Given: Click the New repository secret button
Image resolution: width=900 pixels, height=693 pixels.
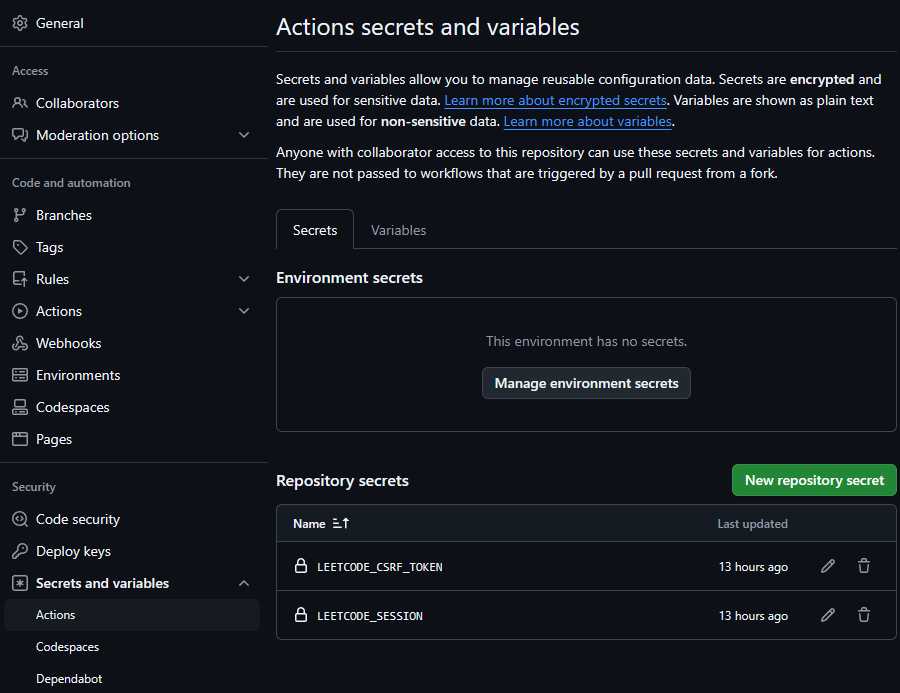Looking at the screenshot, I should point(814,480).
